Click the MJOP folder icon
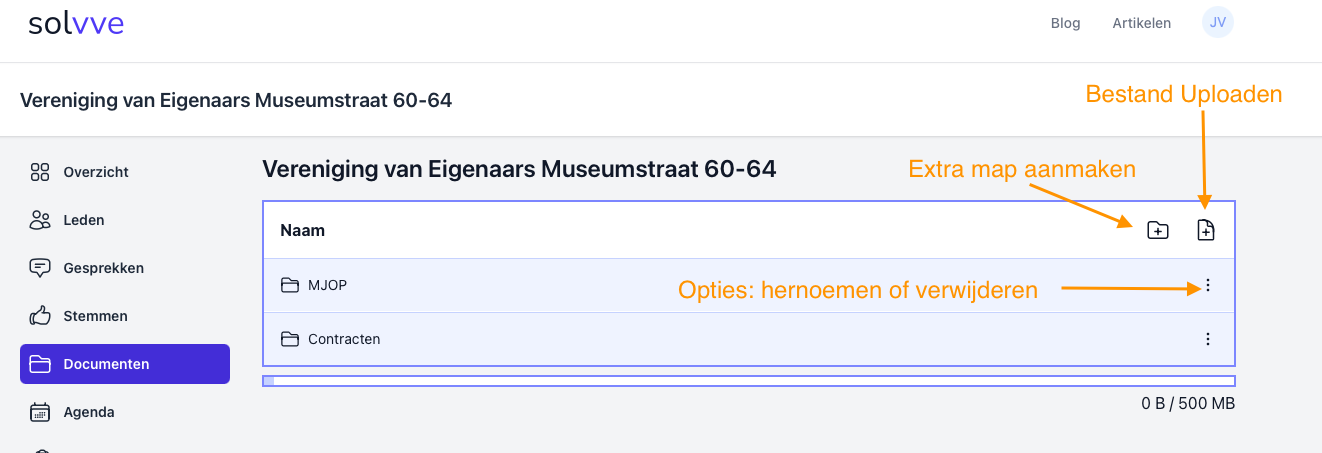The height and width of the screenshot is (453, 1322). [290, 286]
